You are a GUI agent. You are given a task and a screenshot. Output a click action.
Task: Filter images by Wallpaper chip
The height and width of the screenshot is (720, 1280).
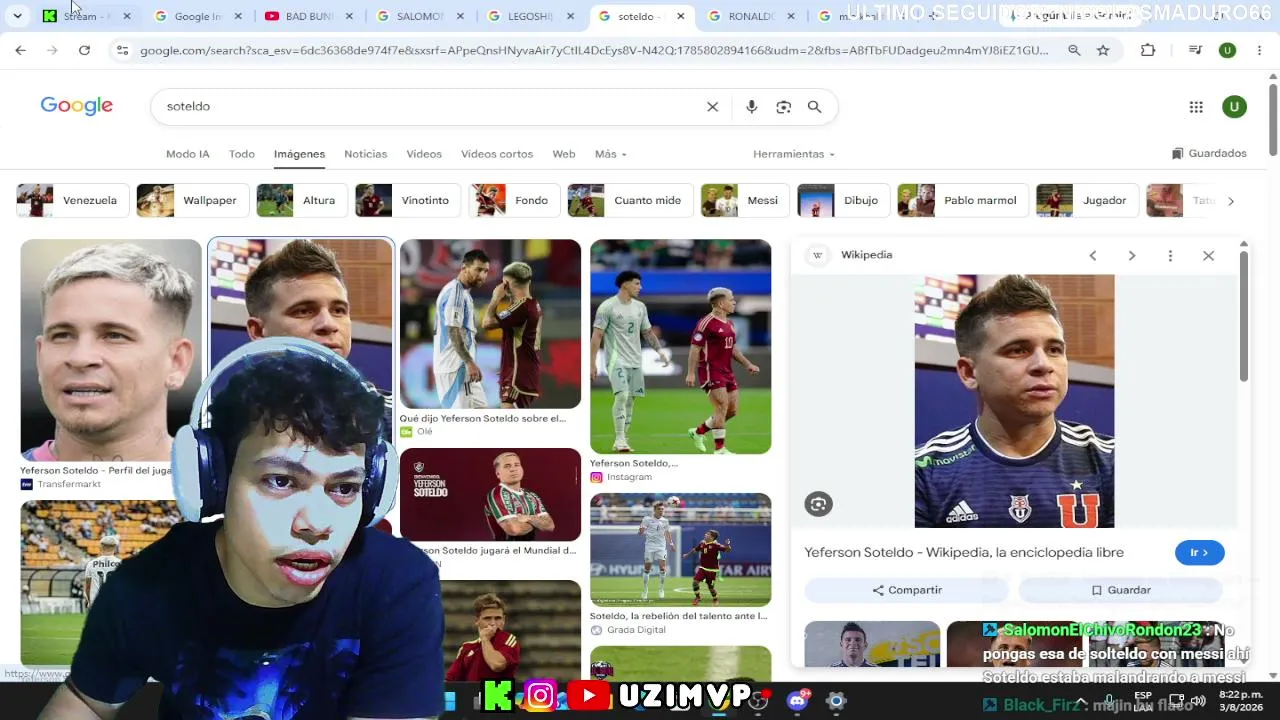tap(193, 200)
